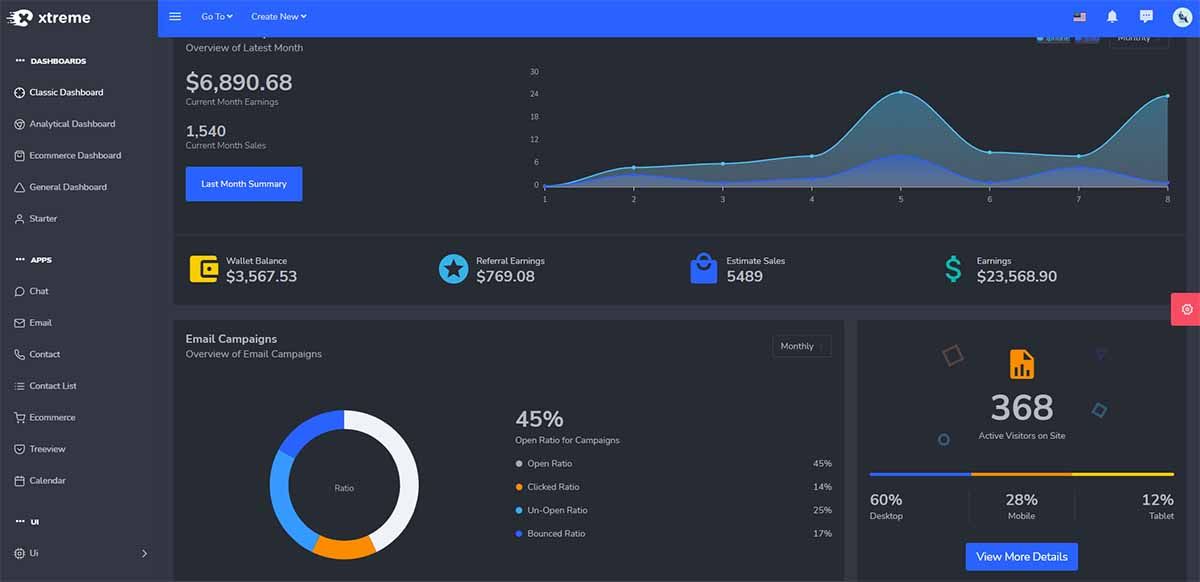Click the xtreme logo icon
This screenshot has width=1200, height=582.
click(18, 17)
